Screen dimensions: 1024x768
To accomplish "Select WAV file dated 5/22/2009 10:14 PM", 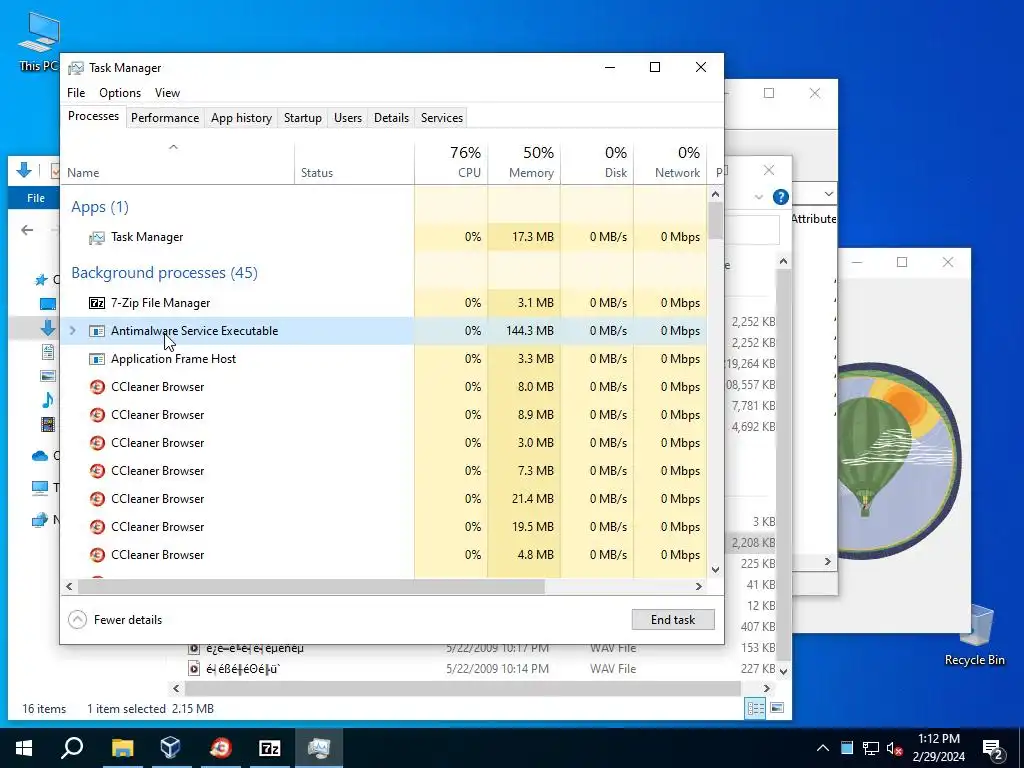I will pyautogui.click(x=480, y=669).
